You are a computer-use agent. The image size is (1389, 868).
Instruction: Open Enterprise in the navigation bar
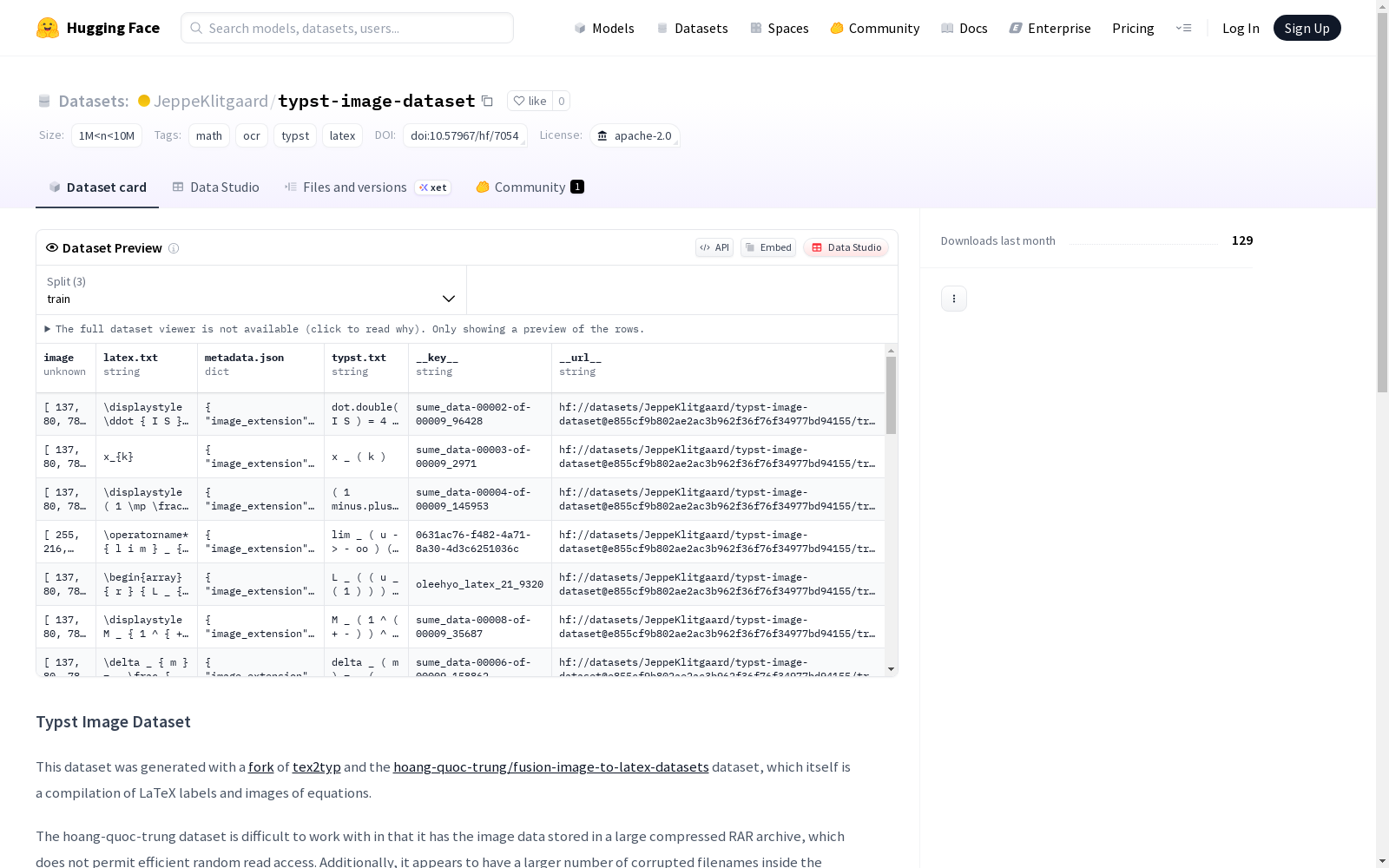pos(1050,28)
